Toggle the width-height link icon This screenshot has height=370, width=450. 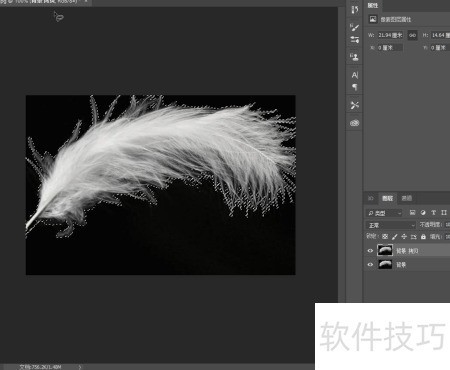coord(412,35)
